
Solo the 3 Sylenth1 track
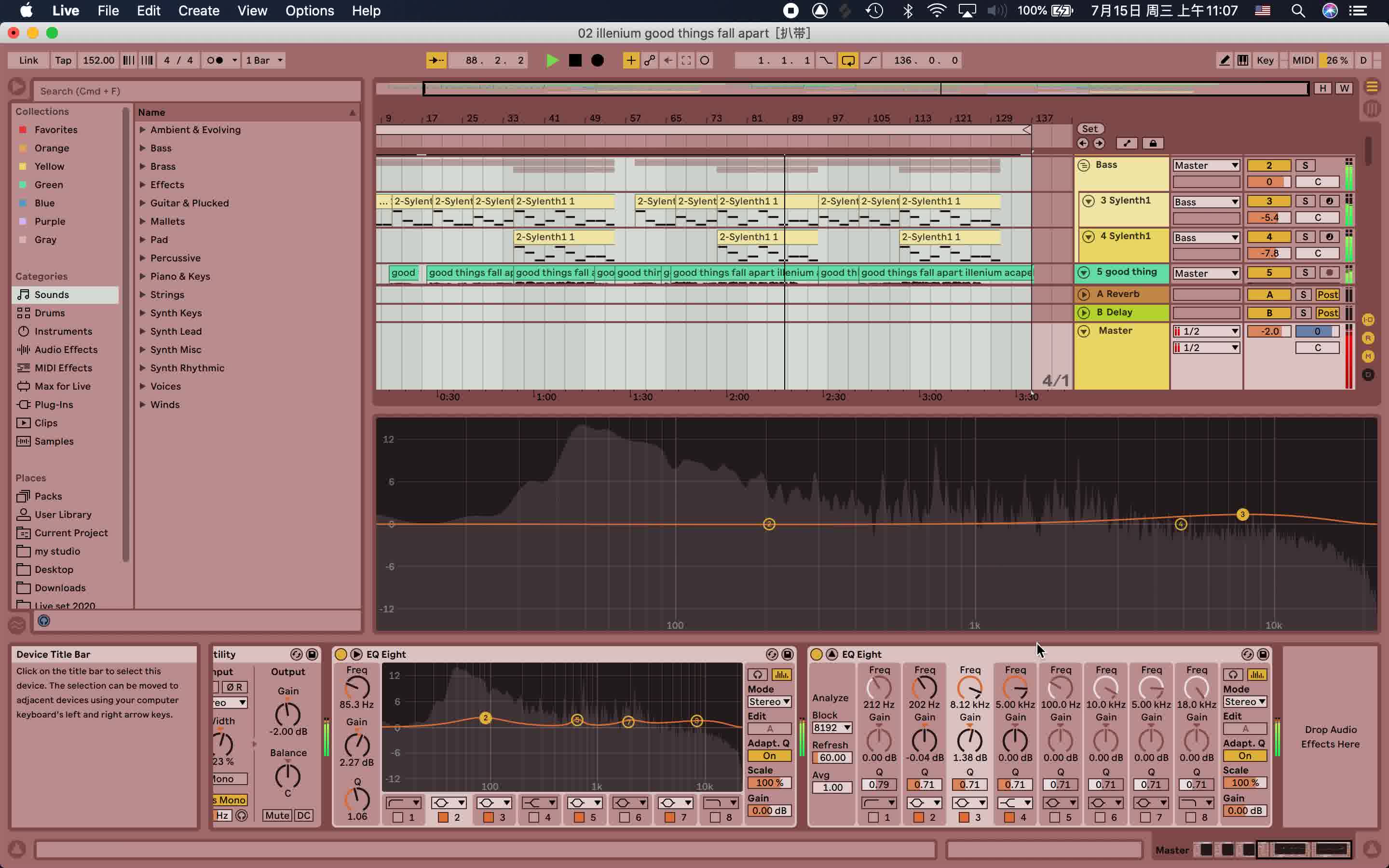1305,201
